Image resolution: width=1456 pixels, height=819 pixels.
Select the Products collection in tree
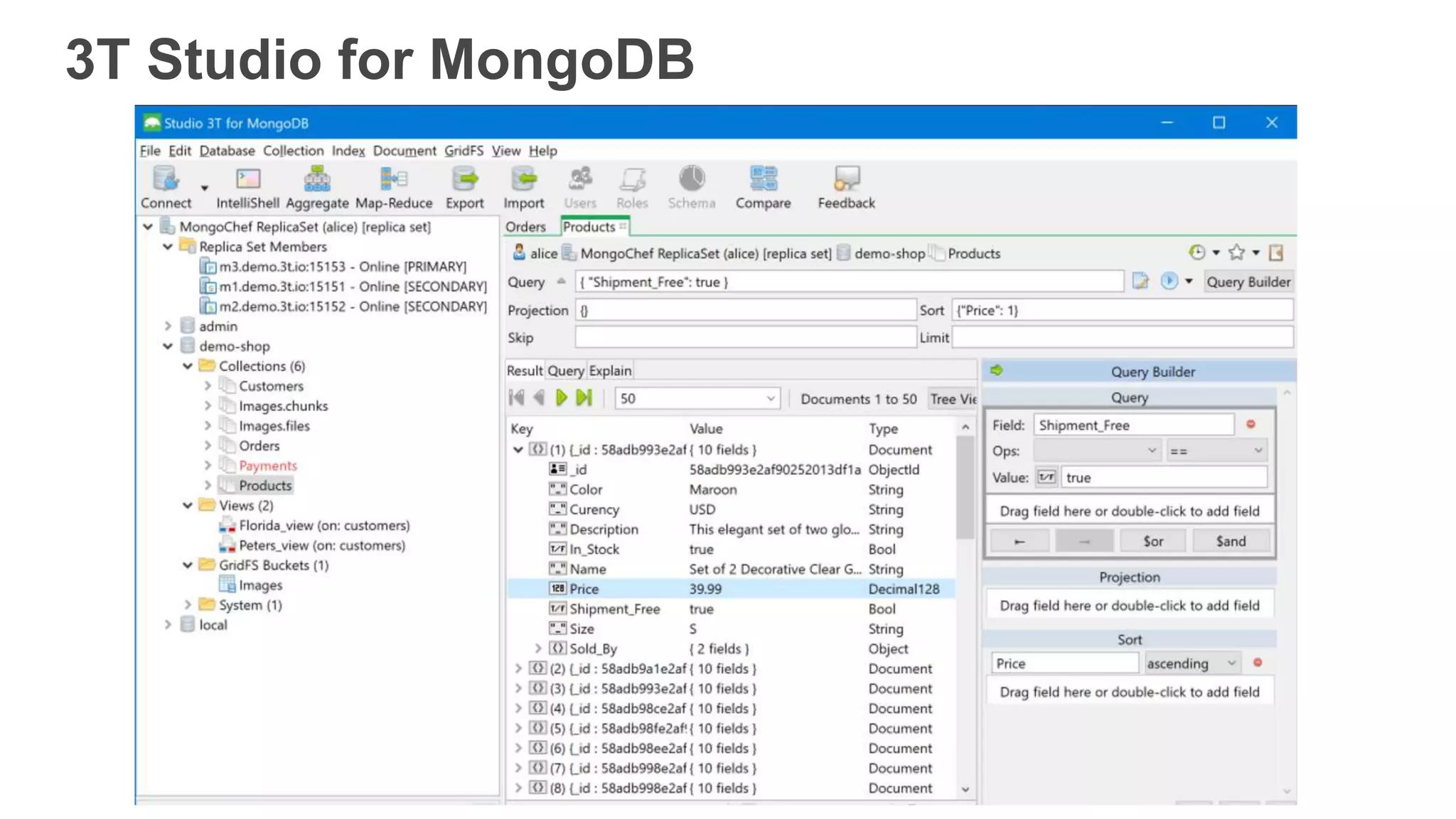point(265,486)
